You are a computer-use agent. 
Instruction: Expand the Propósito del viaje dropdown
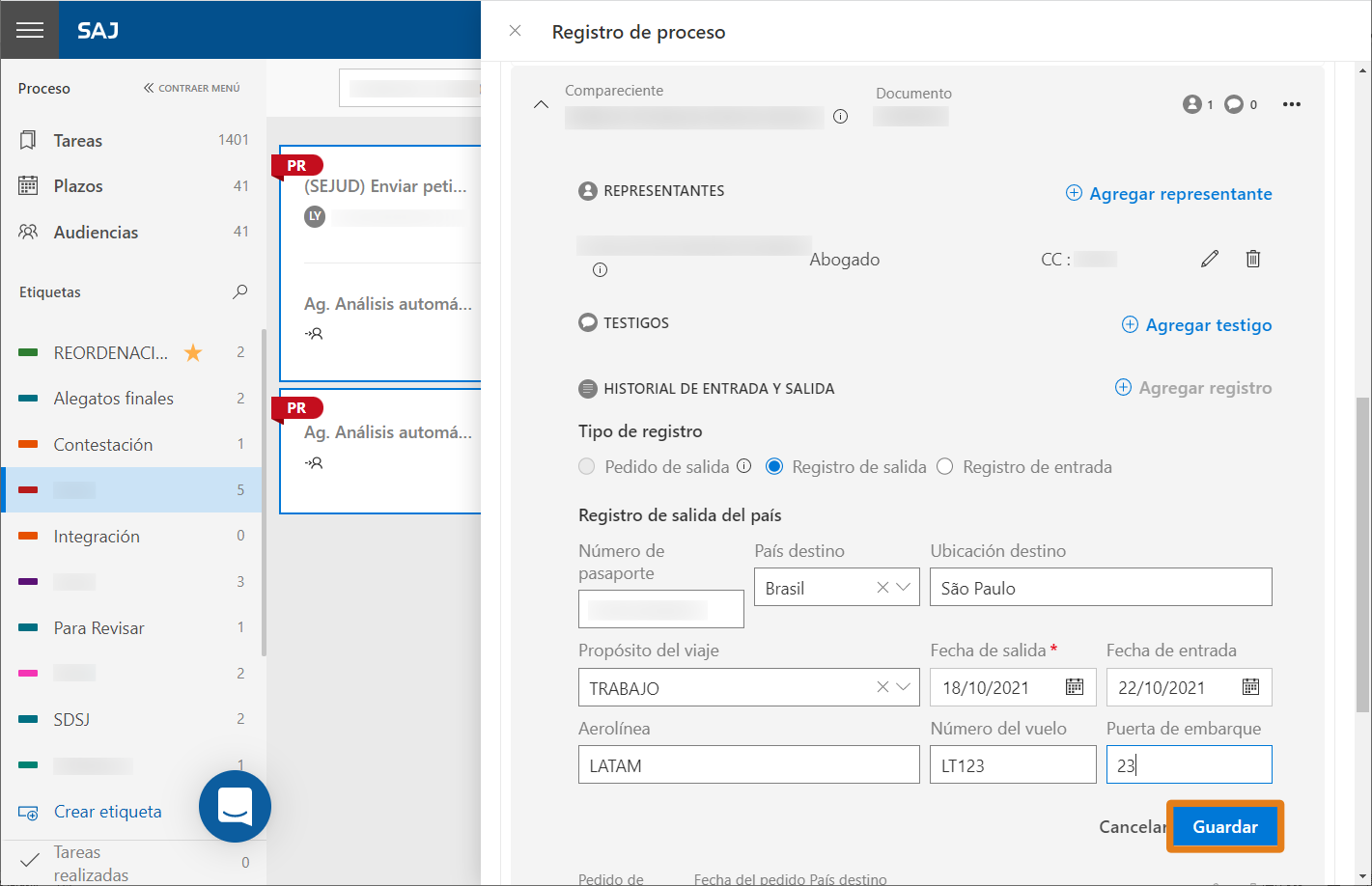tap(904, 687)
